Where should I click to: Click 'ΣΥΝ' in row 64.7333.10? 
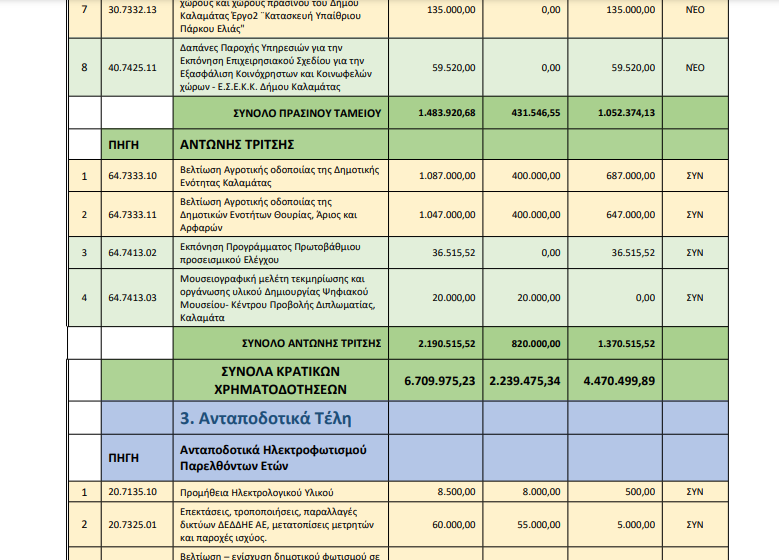pos(695,176)
